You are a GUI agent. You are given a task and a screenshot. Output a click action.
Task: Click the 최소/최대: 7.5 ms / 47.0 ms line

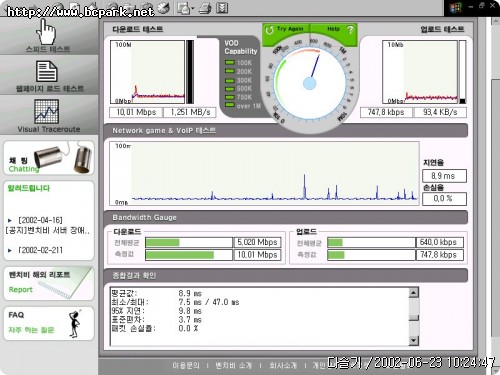point(175,302)
